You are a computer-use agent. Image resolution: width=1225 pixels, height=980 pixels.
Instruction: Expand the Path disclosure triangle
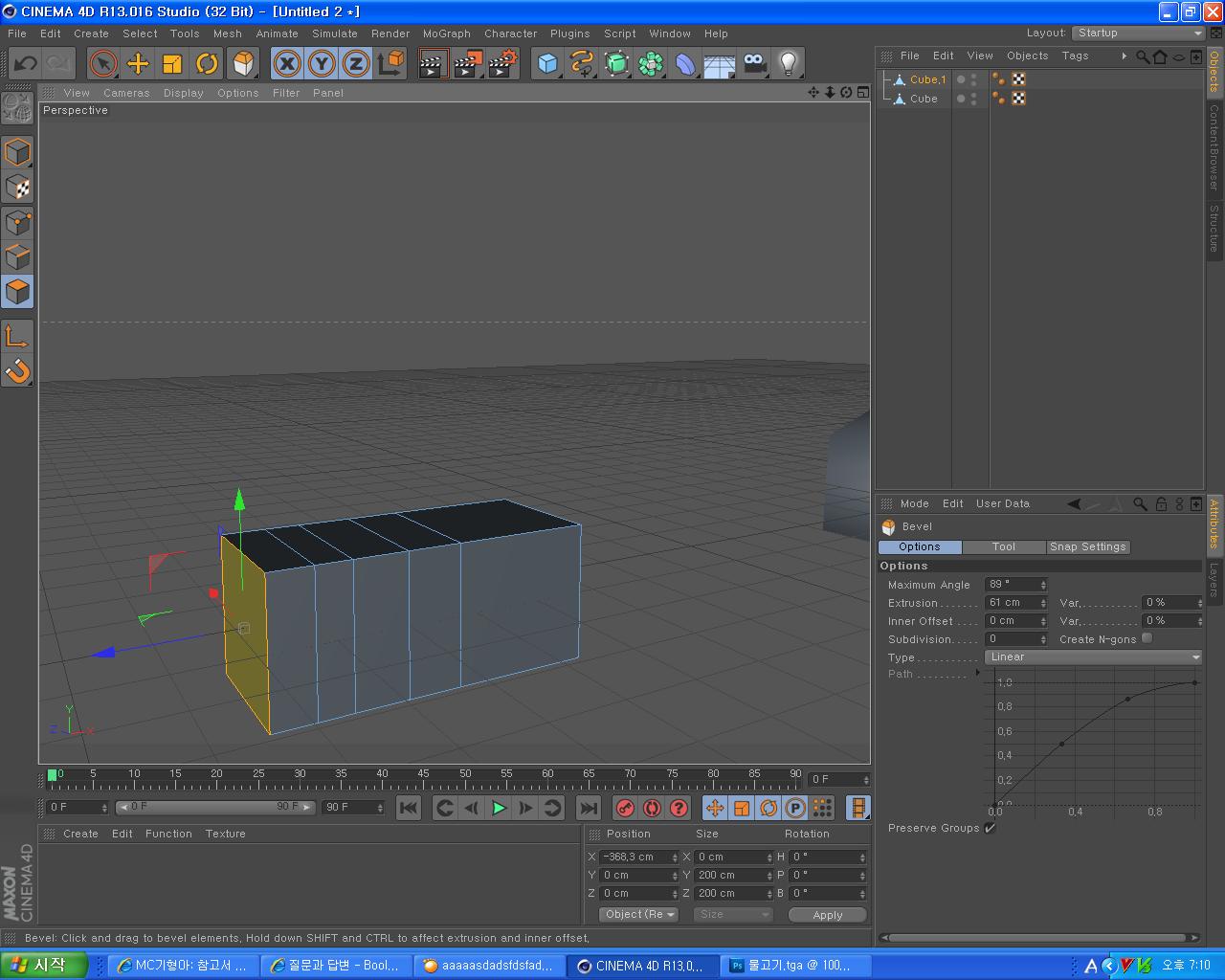pos(977,674)
